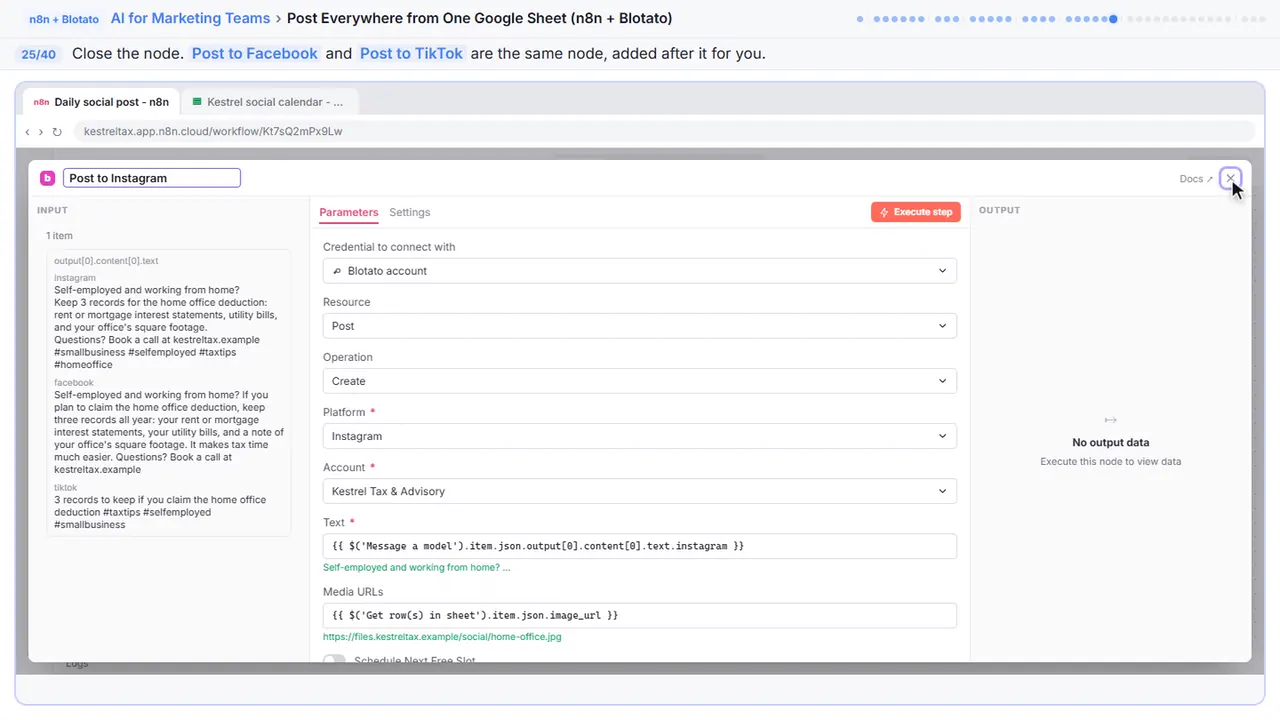The image size is (1280, 720).
Task: Switch to the Settings tab
Action: click(410, 212)
